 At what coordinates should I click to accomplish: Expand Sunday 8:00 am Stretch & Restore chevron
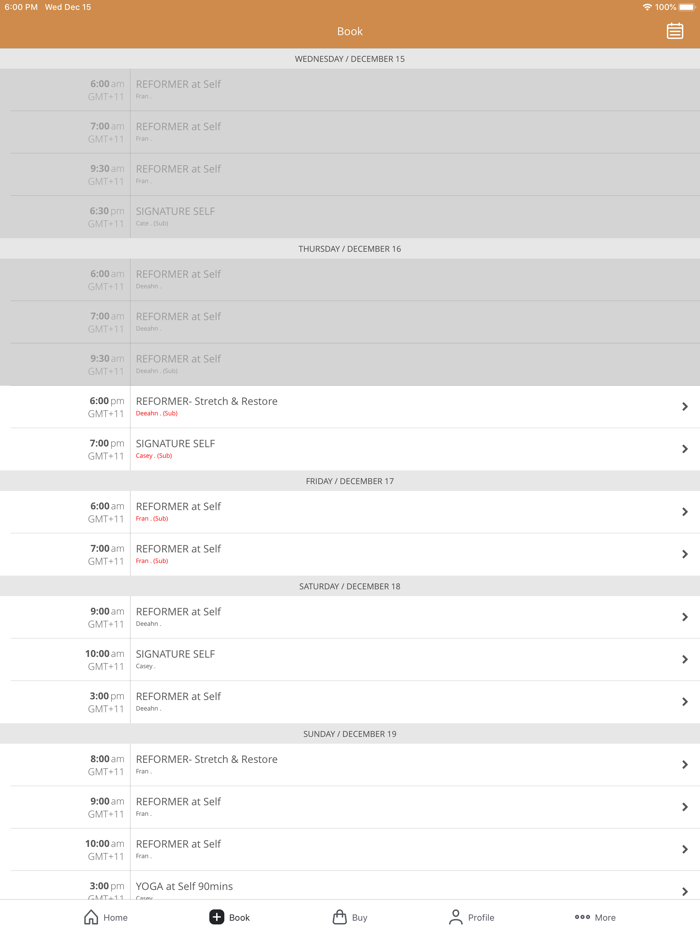pyautogui.click(x=685, y=765)
